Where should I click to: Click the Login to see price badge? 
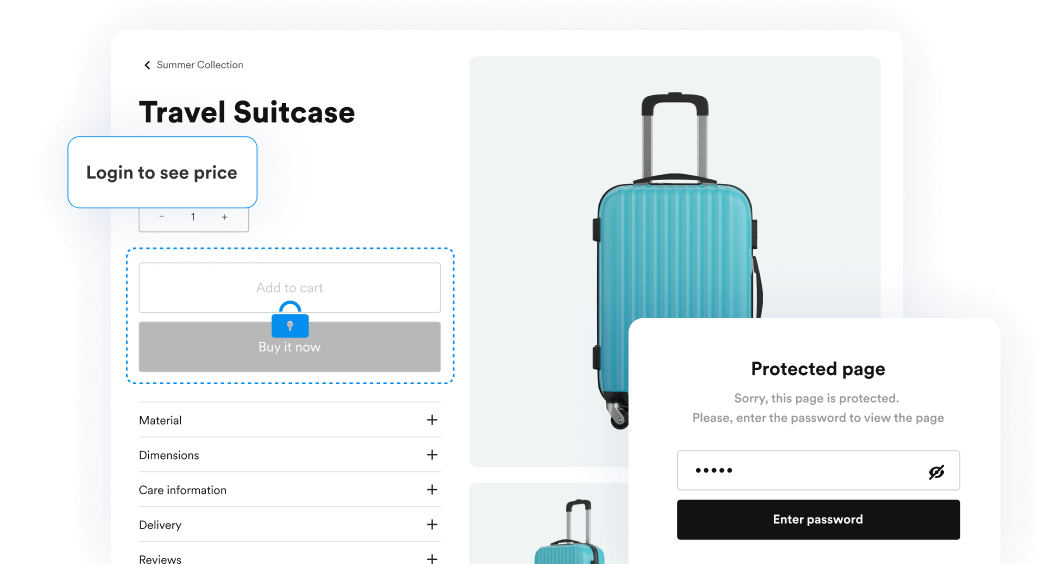click(162, 172)
